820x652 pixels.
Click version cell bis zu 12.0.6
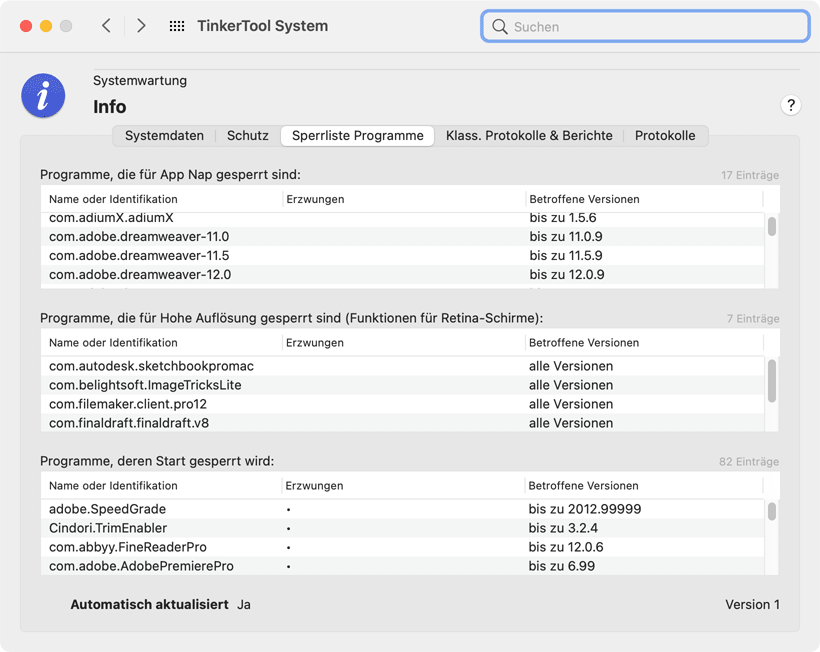coord(566,547)
